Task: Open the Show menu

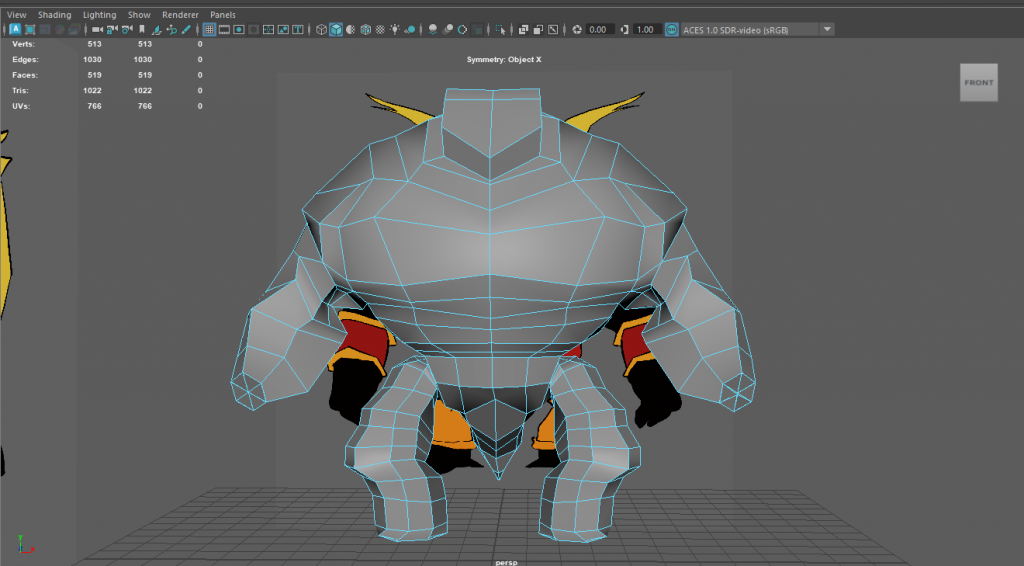Action: [139, 14]
